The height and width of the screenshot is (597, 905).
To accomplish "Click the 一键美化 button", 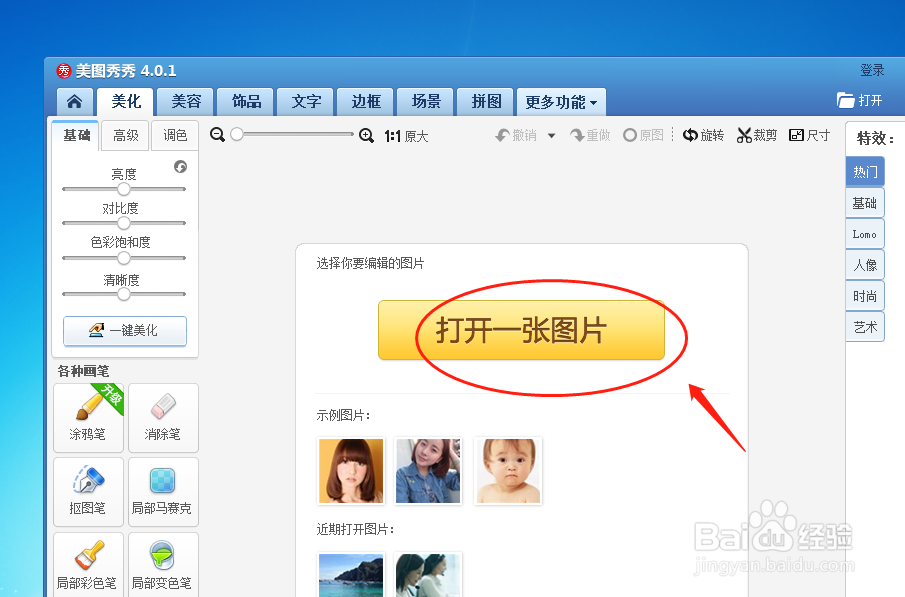I will coord(125,331).
